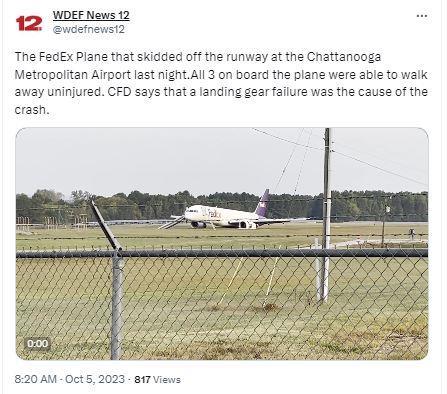447x394 pixels.
Task: Click the FedEx logo on the plane fuselage
Action: coord(213,213)
